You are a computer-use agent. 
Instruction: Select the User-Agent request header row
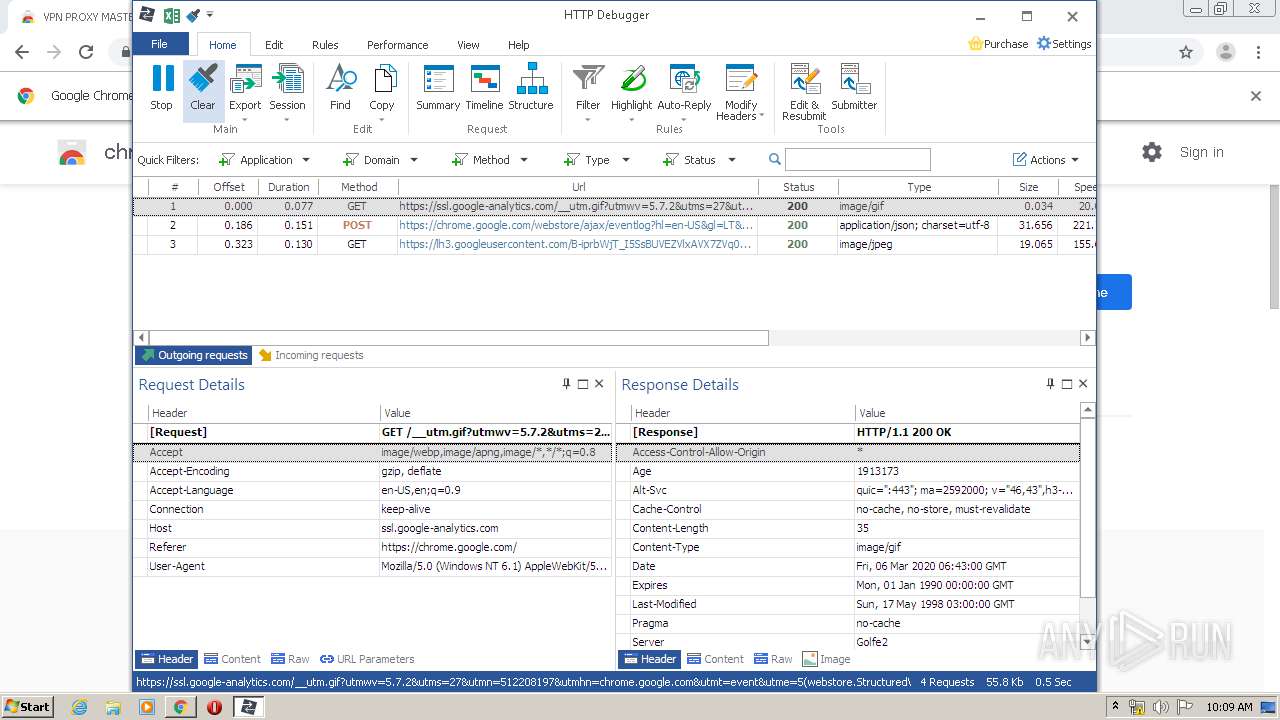click(373, 566)
